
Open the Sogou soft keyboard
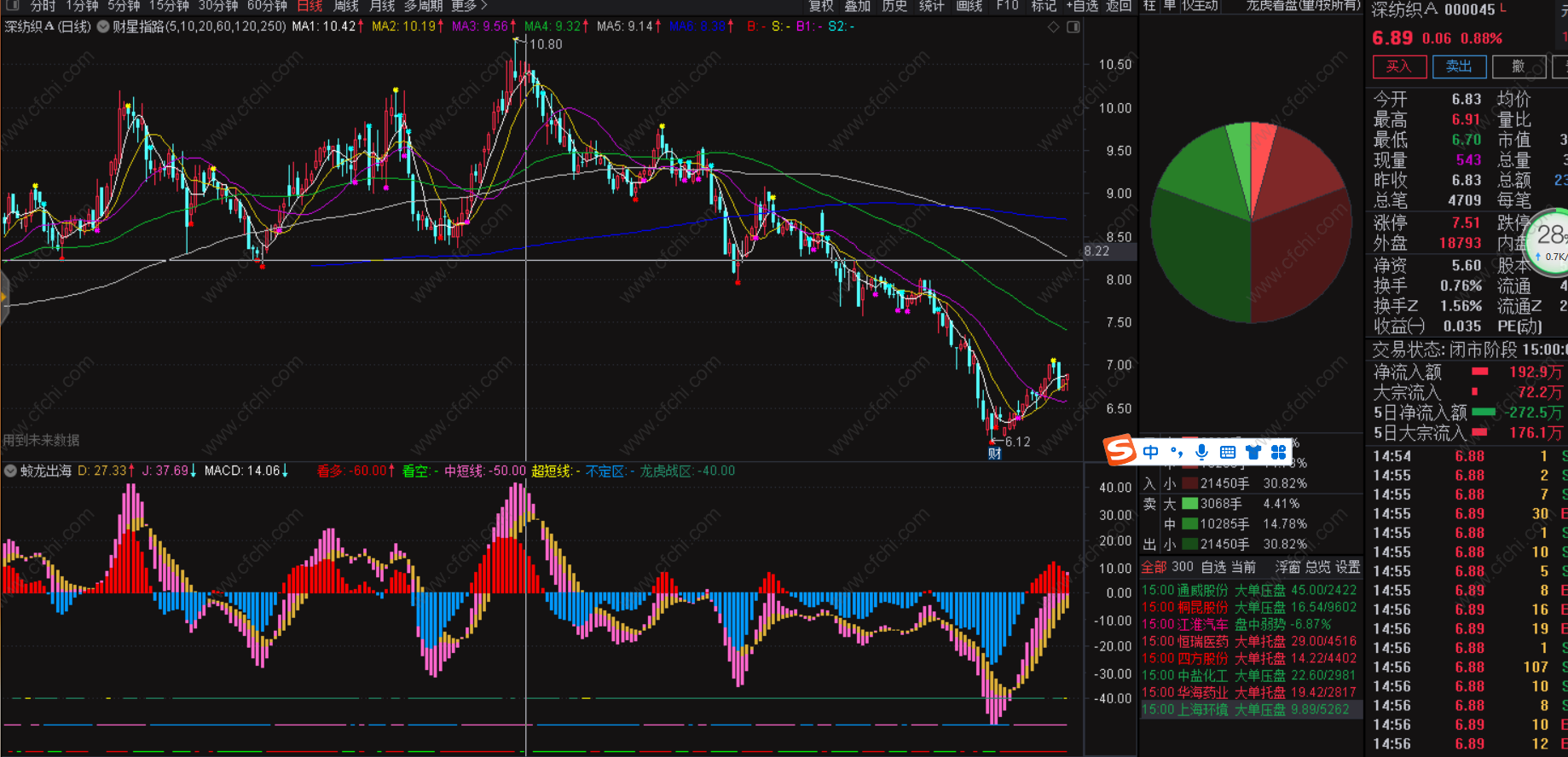coord(1228,452)
